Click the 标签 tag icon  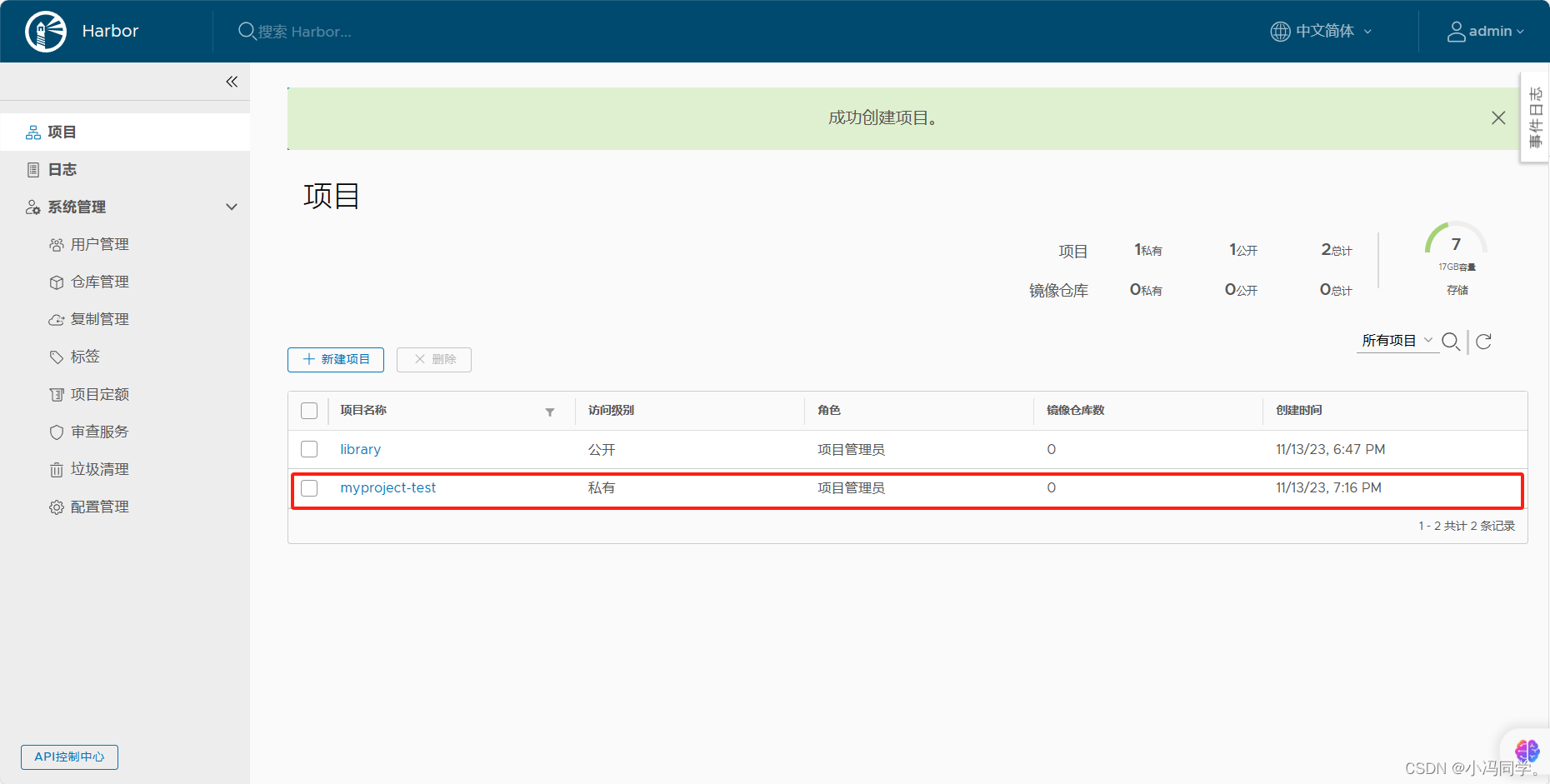coord(57,357)
